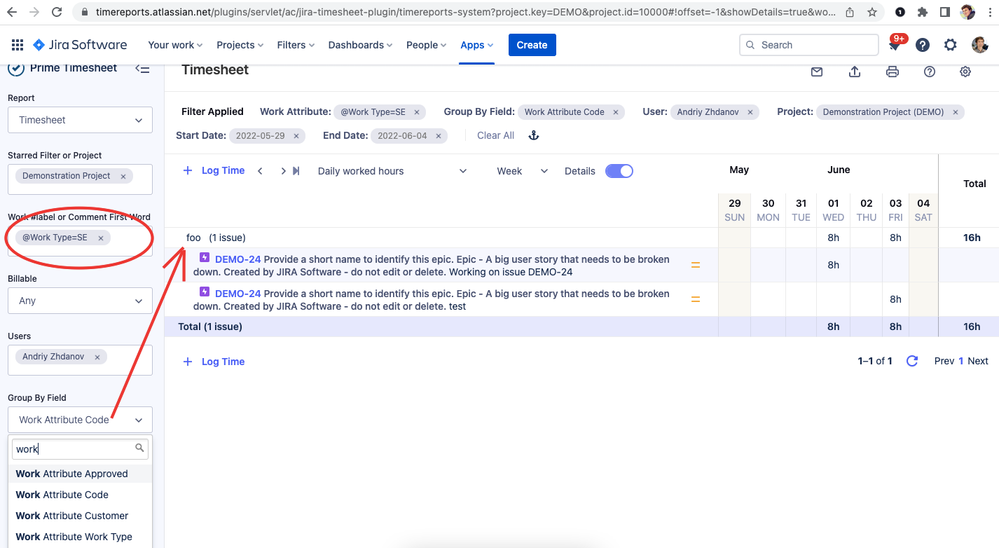Viewport: 999px width, 548px height.
Task: Open Jira settings gear in top bar
Action: click(x=950, y=45)
